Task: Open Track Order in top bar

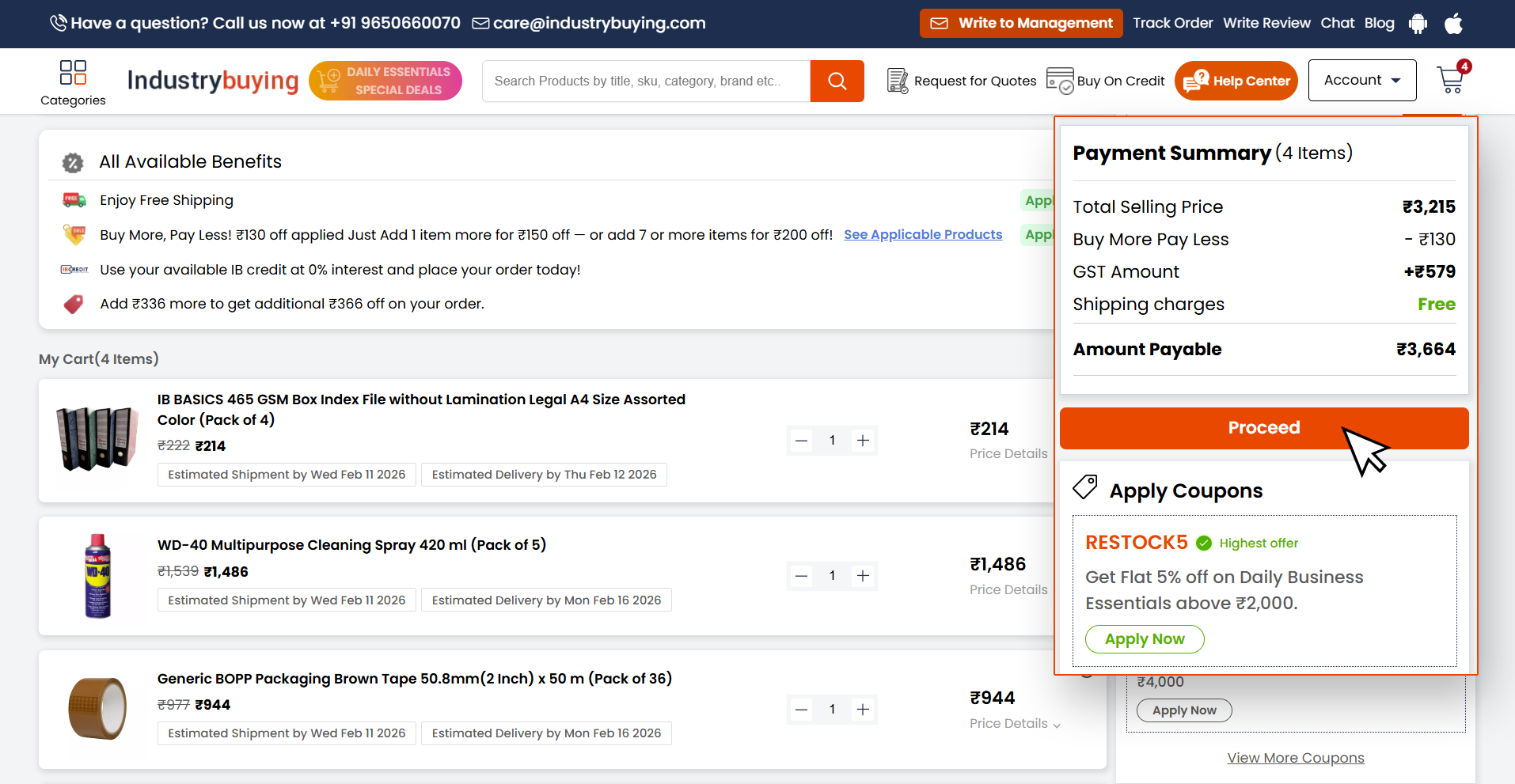Action: 1172,23
